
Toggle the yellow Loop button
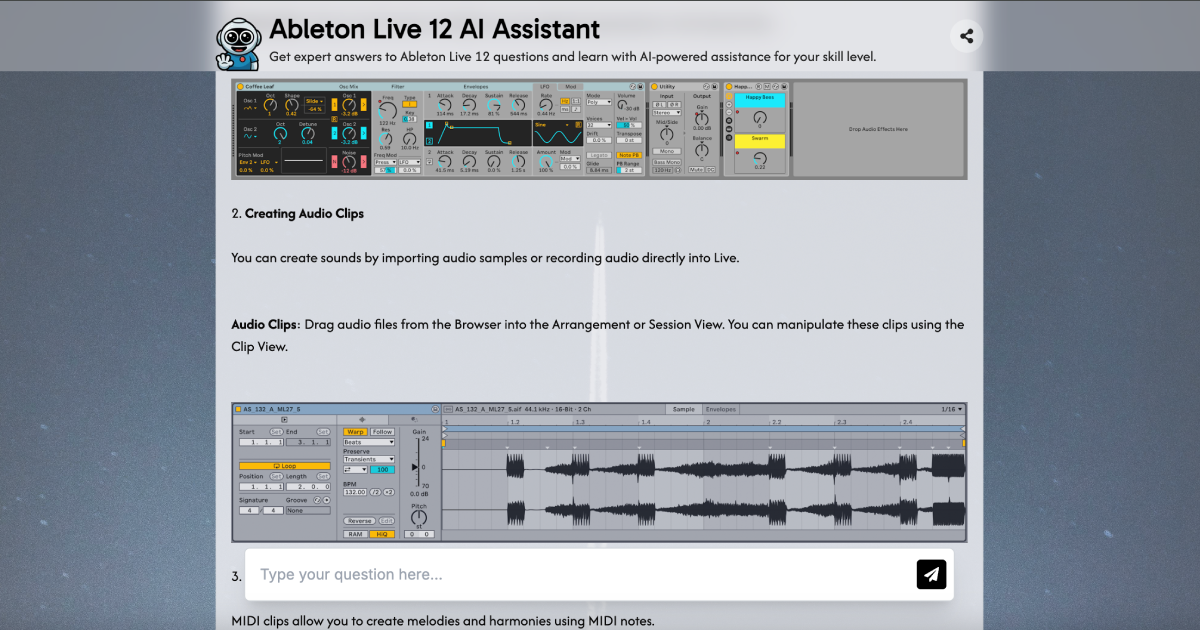coord(285,466)
